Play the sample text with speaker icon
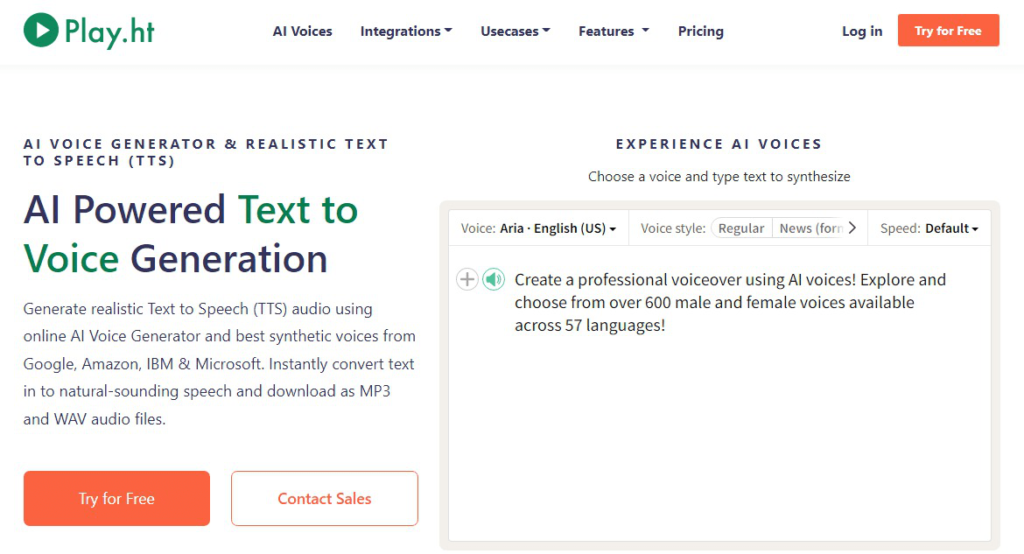The width and height of the screenshot is (1024, 554). pos(494,280)
